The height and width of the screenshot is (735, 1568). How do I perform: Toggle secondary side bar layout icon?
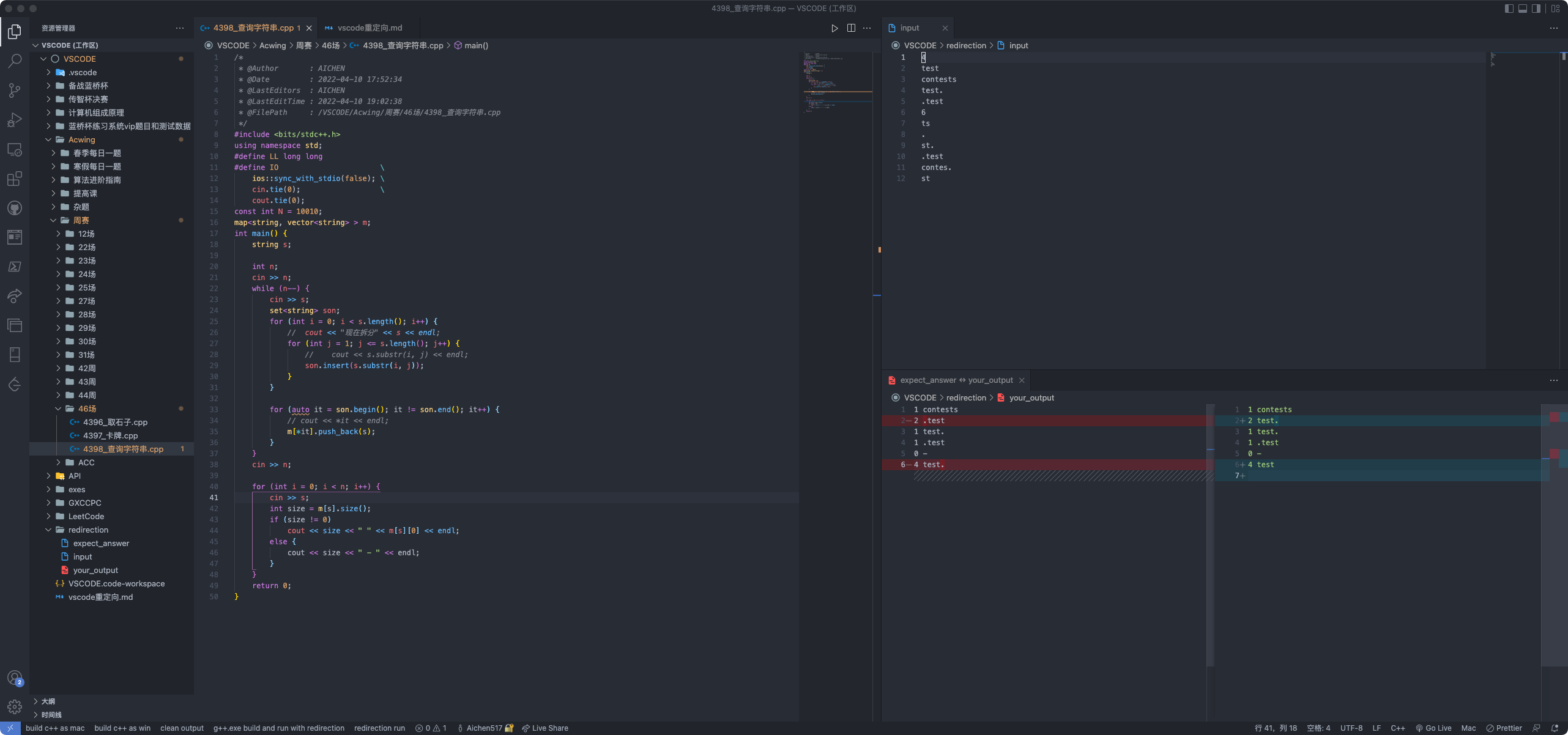click(1536, 9)
